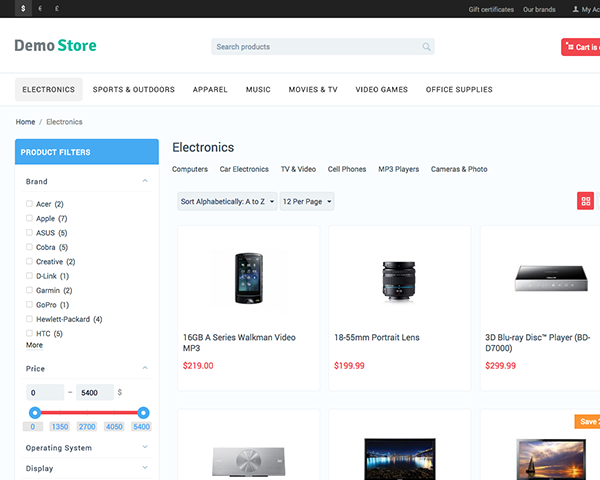
Task: Switch currency to pound sterling
Action: [57, 8]
